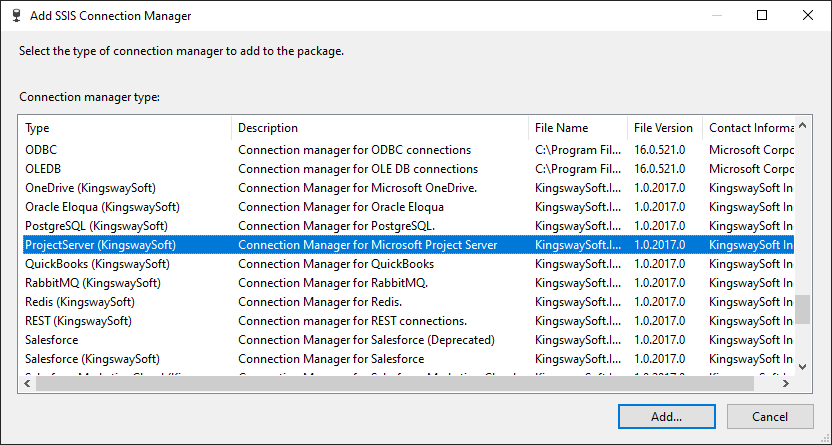Sort by the Type column header
The height and width of the screenshot is (445, 832).
tap(125, 128)
